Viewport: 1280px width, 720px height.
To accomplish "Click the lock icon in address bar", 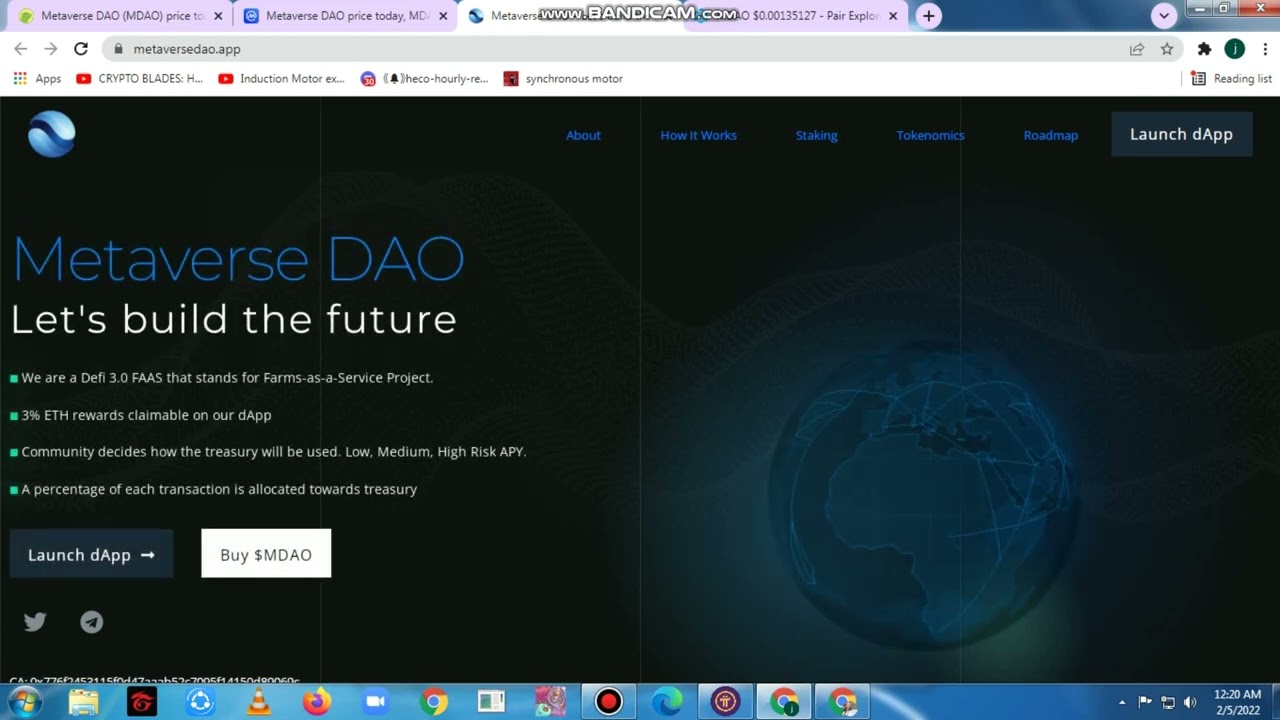I will click(118, 48).
